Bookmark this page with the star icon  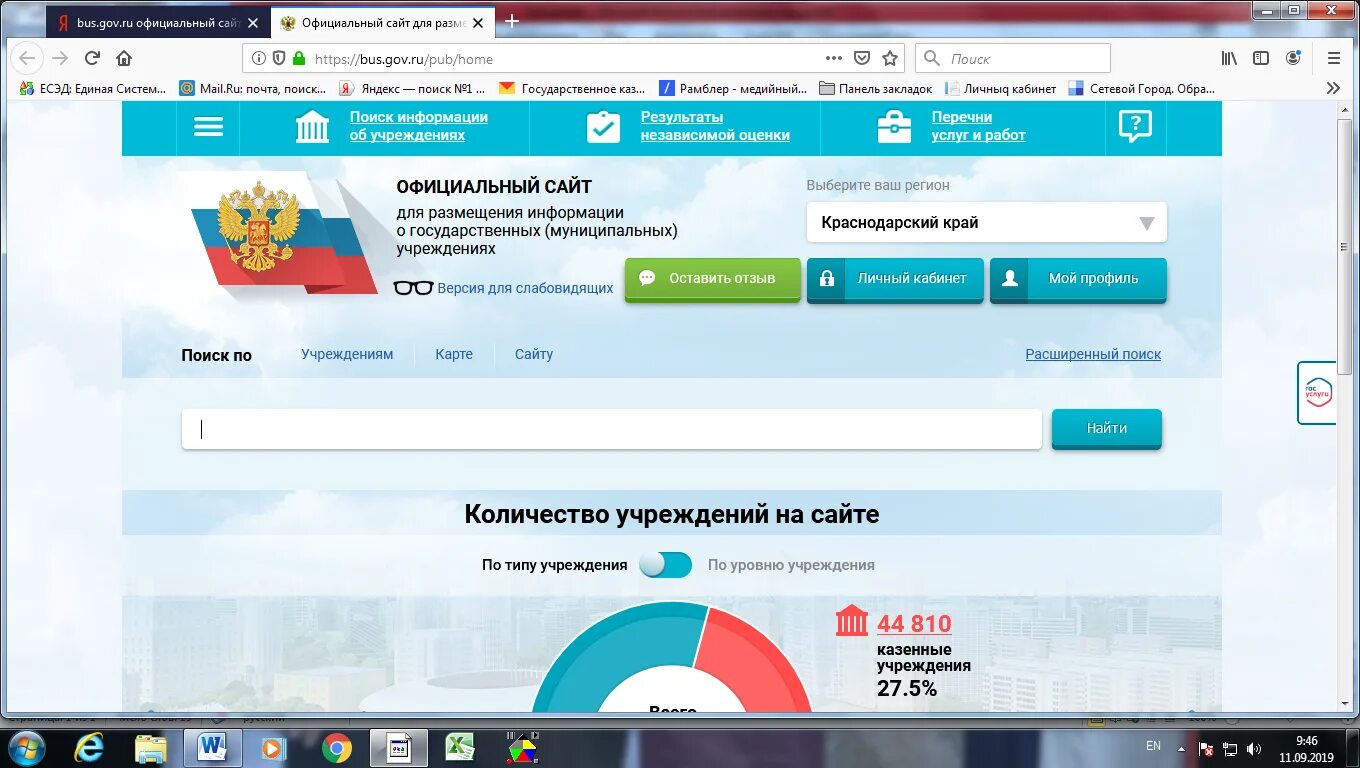(x=889, y=58)
